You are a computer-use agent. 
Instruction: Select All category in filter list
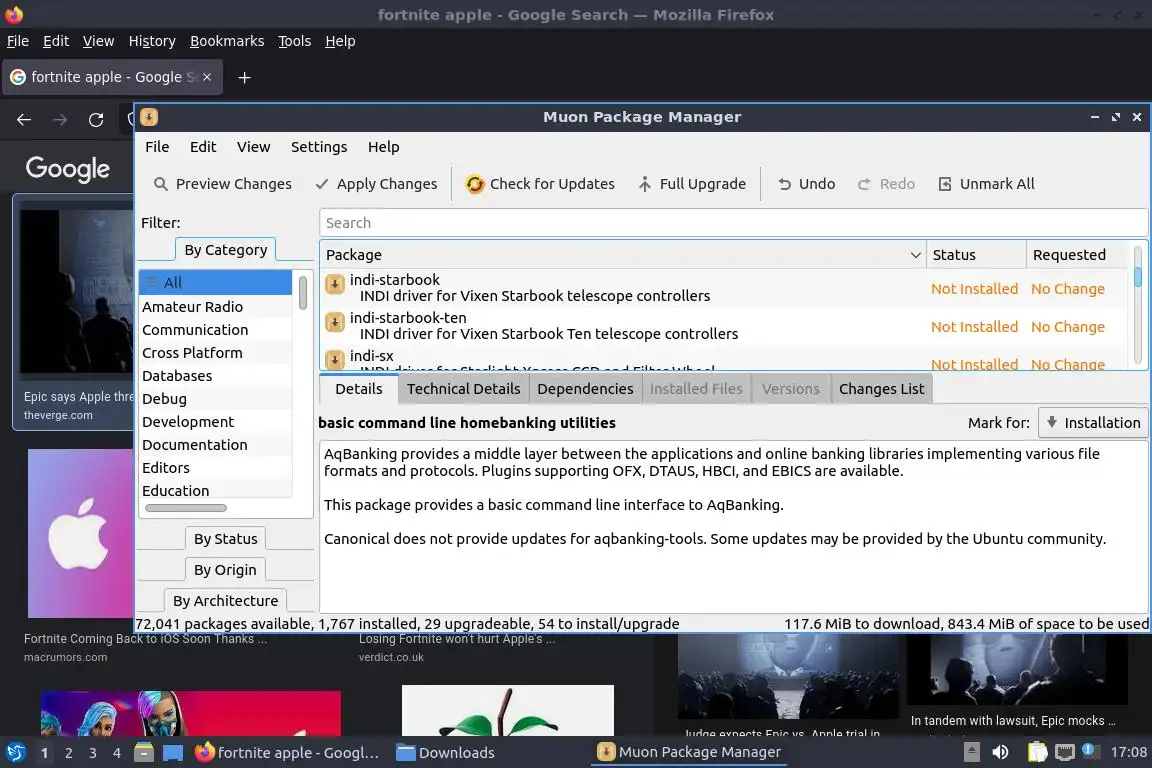(x=215, y=283)
